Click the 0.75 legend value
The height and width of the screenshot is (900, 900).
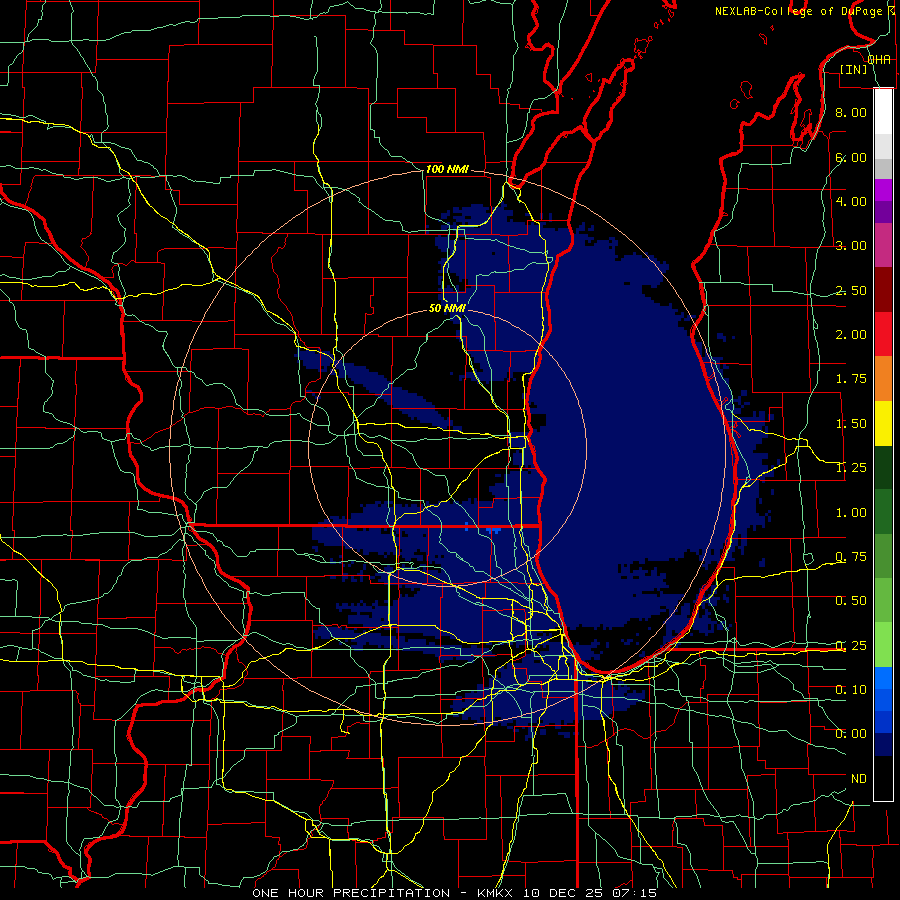click(850, 557)
